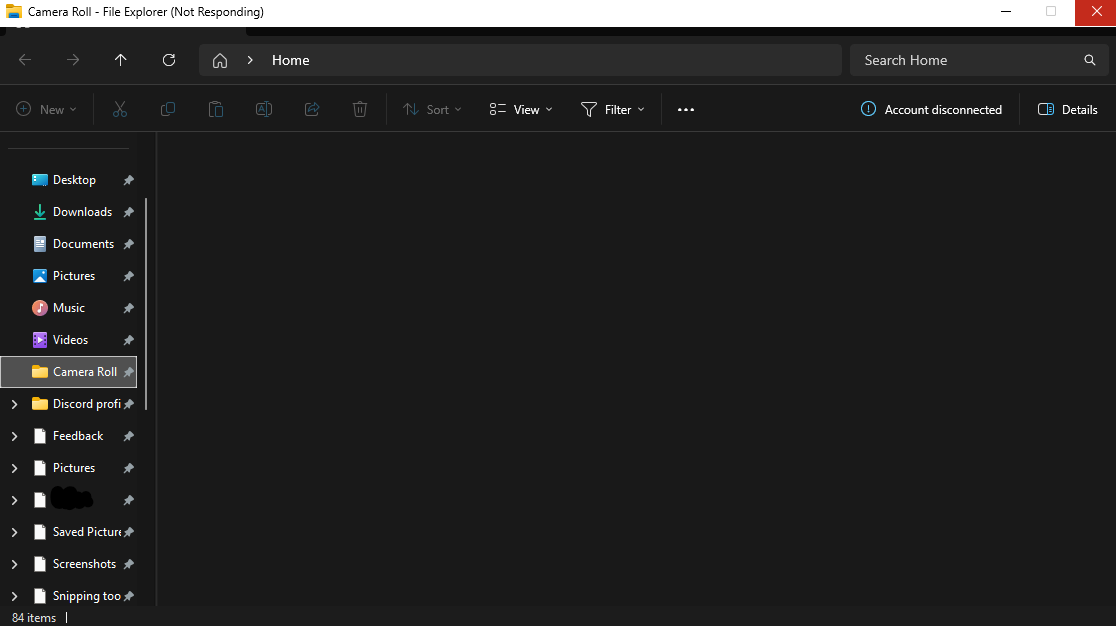Go up one folder level

coord(120,60)
